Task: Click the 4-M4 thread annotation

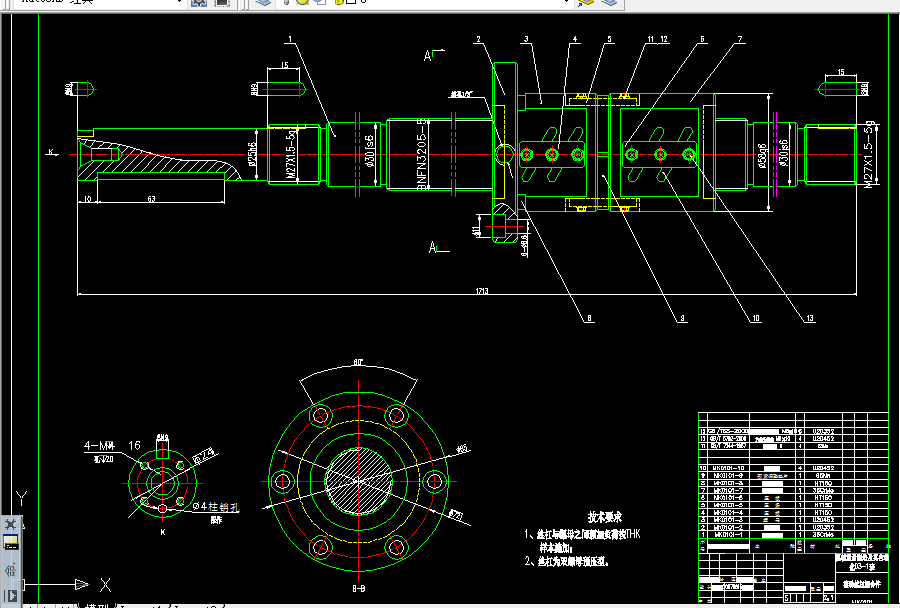Action: pos(99,446)
